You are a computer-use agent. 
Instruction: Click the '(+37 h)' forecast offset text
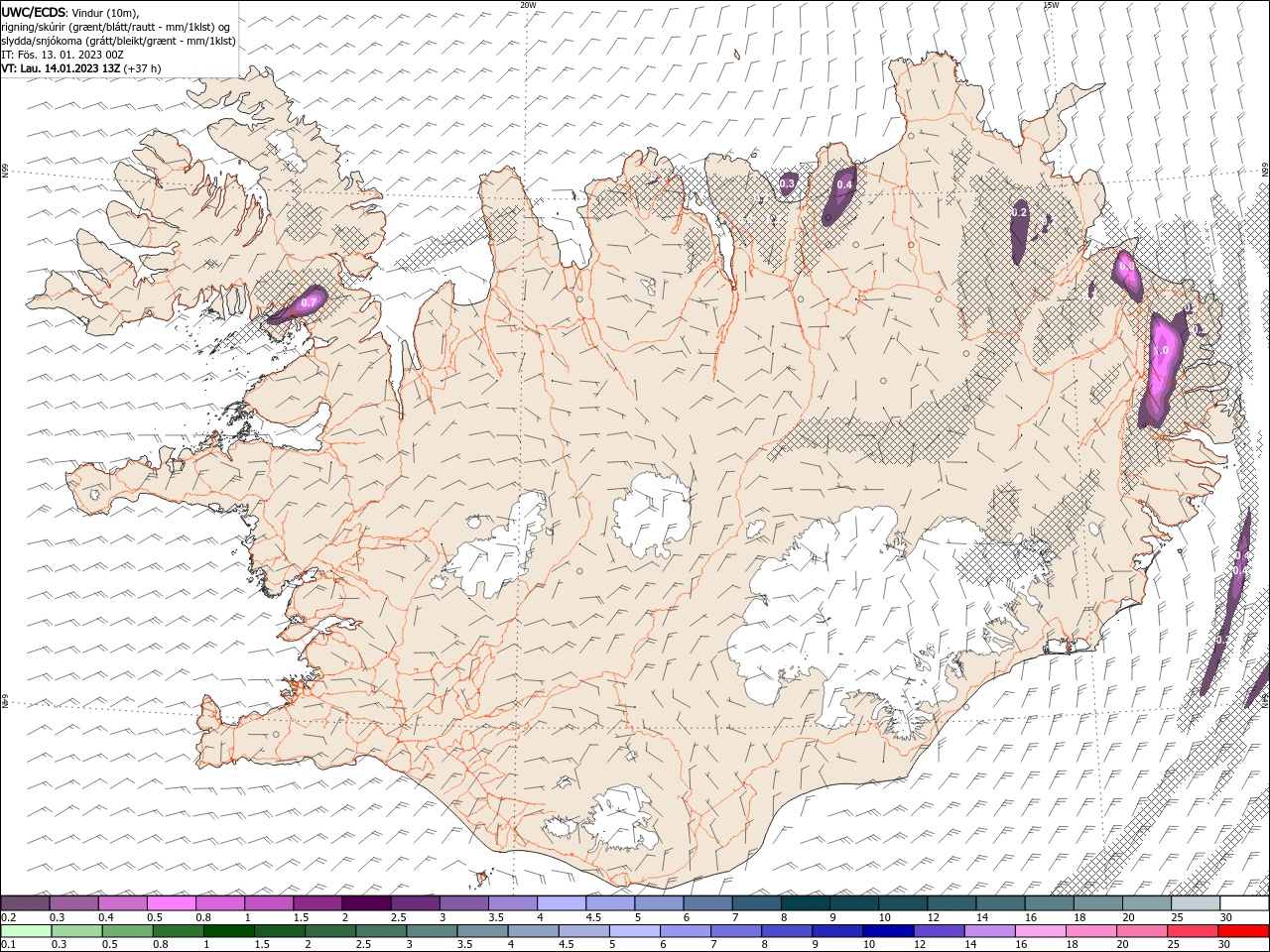(142, 68)
